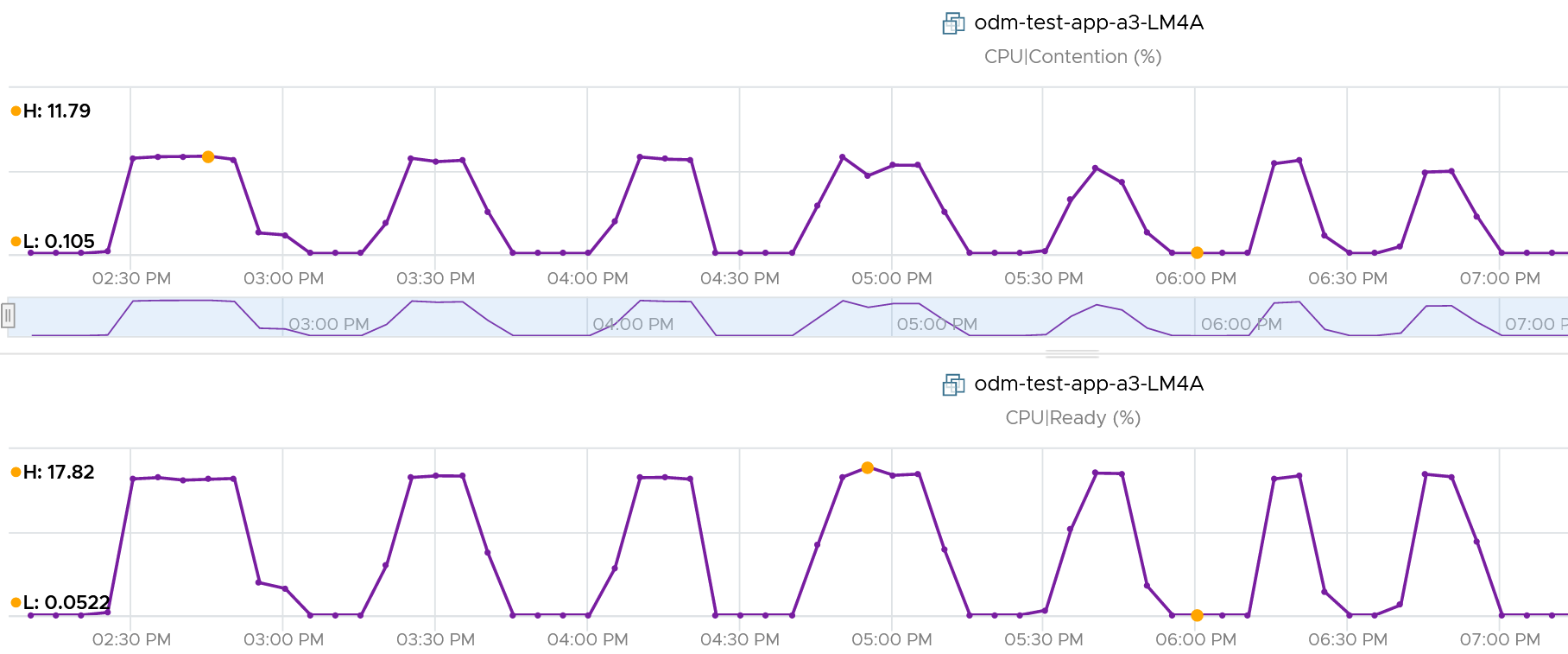Open odm-test-app-a3-LM4A title on Contention chart
Viewport: 1568px width, 654px height.
pyautogui.click(x=1089, y=22)
